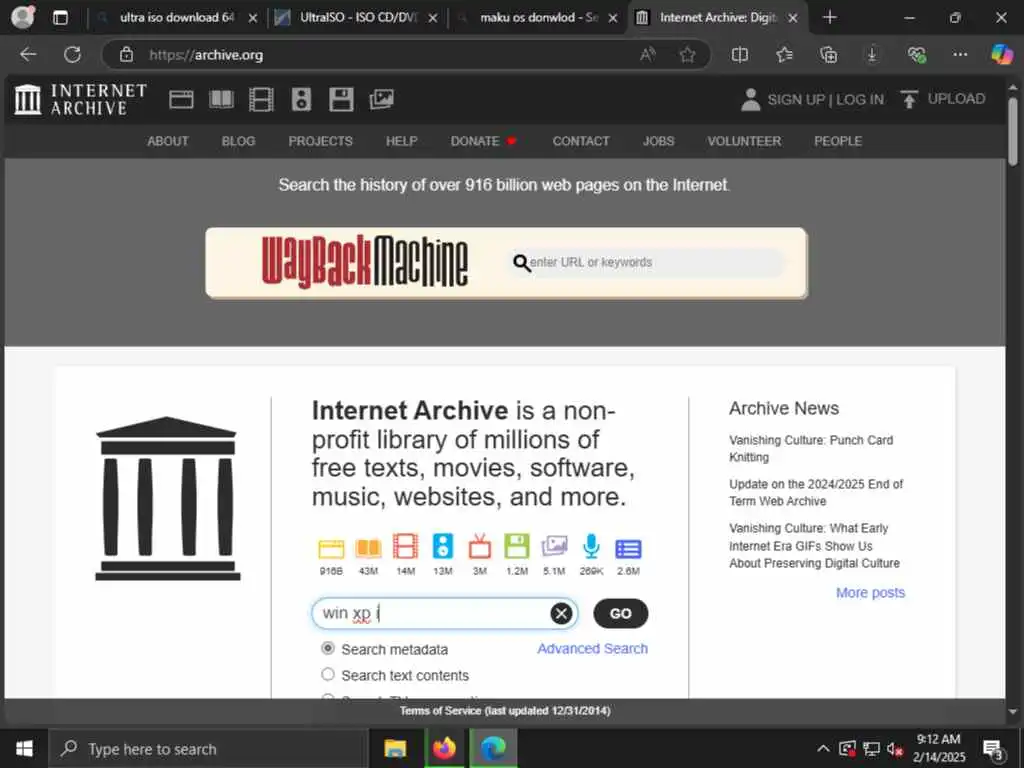Click the user avatar icon beside Sign Up

click(x=750, y=100)
